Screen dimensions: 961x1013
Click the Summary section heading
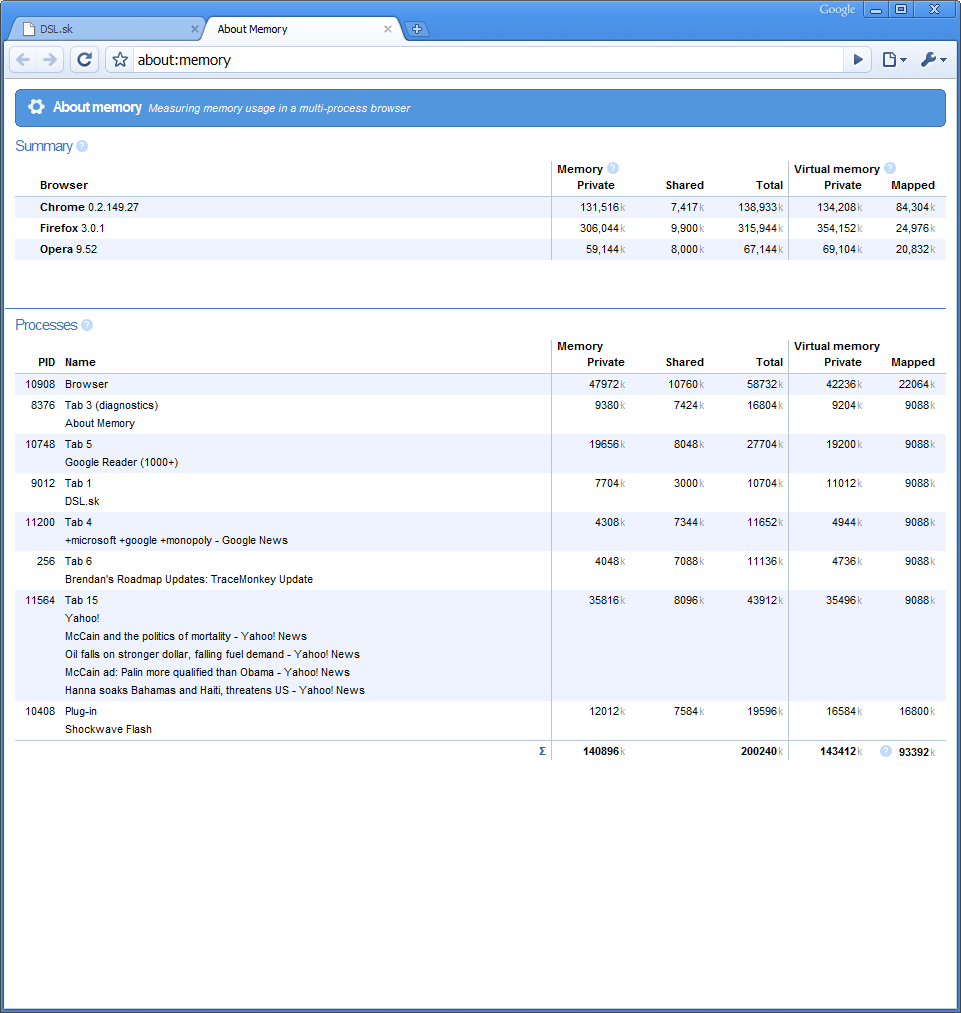(44, 146)
